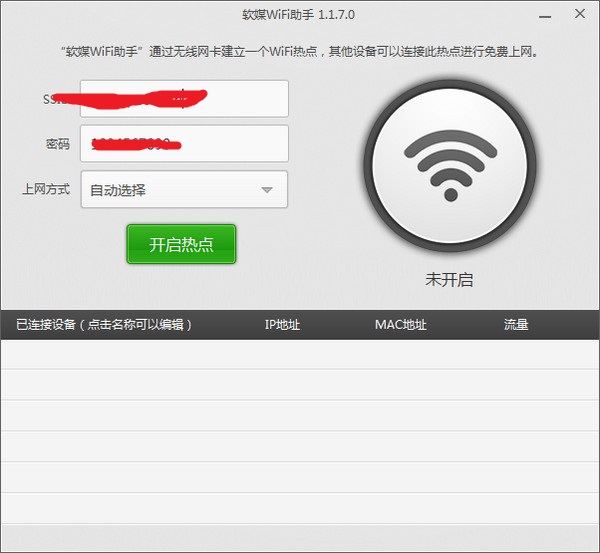The width and height of the screenshot is (600, 553).
Task: Minimize the 软媒WiFi助手 window
Action: (x=545, y=16)
